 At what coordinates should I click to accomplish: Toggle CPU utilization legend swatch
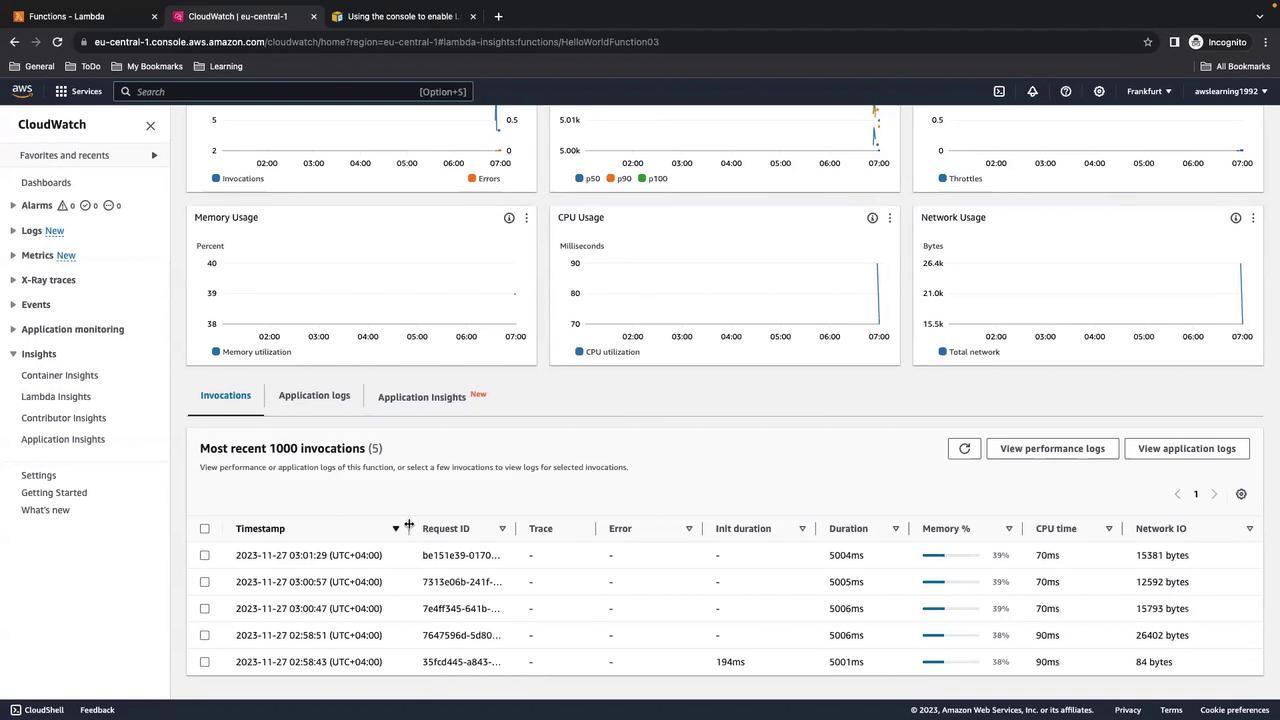(x=579, y=352)
